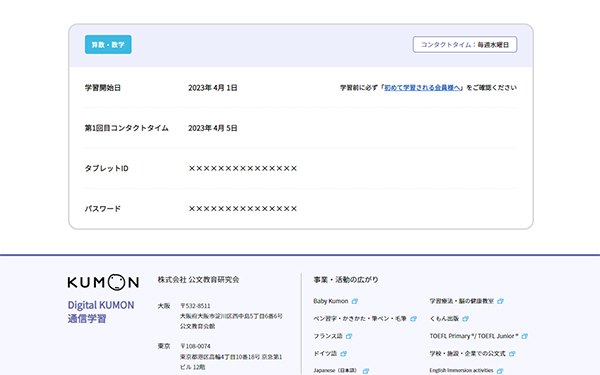This screenshot has height=375, width=600.
Task: Select the masked タブレットID value
Action: click(x=243, y=168)
